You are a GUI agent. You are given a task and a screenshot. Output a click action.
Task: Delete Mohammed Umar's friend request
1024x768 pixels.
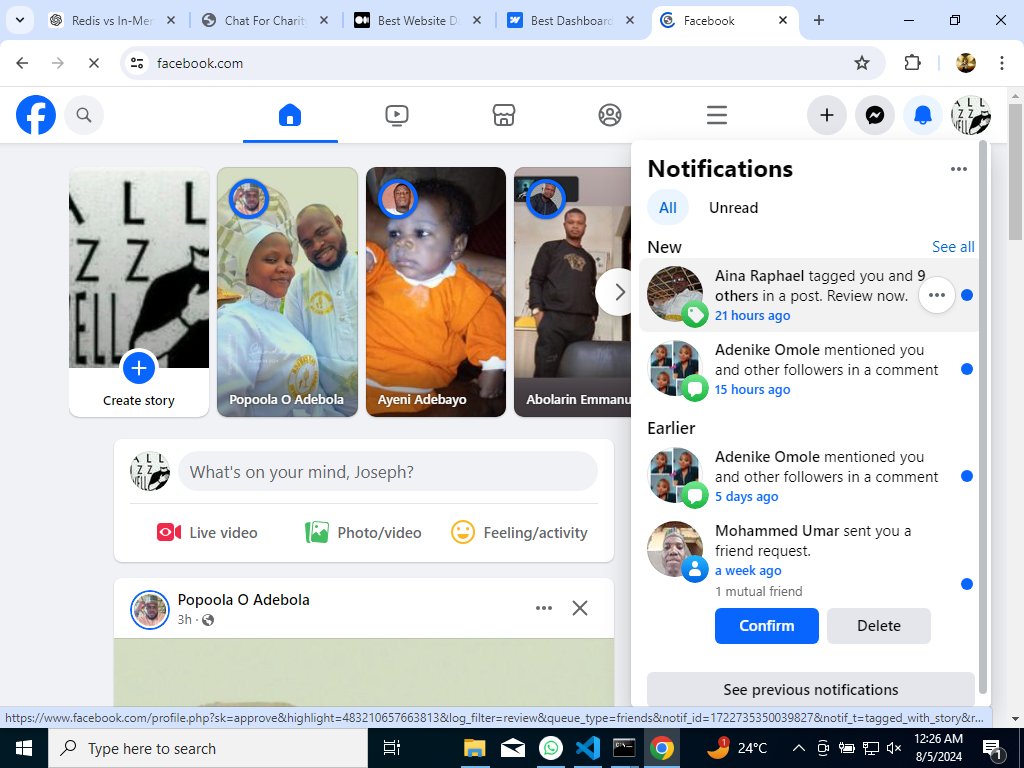point(879,626)
